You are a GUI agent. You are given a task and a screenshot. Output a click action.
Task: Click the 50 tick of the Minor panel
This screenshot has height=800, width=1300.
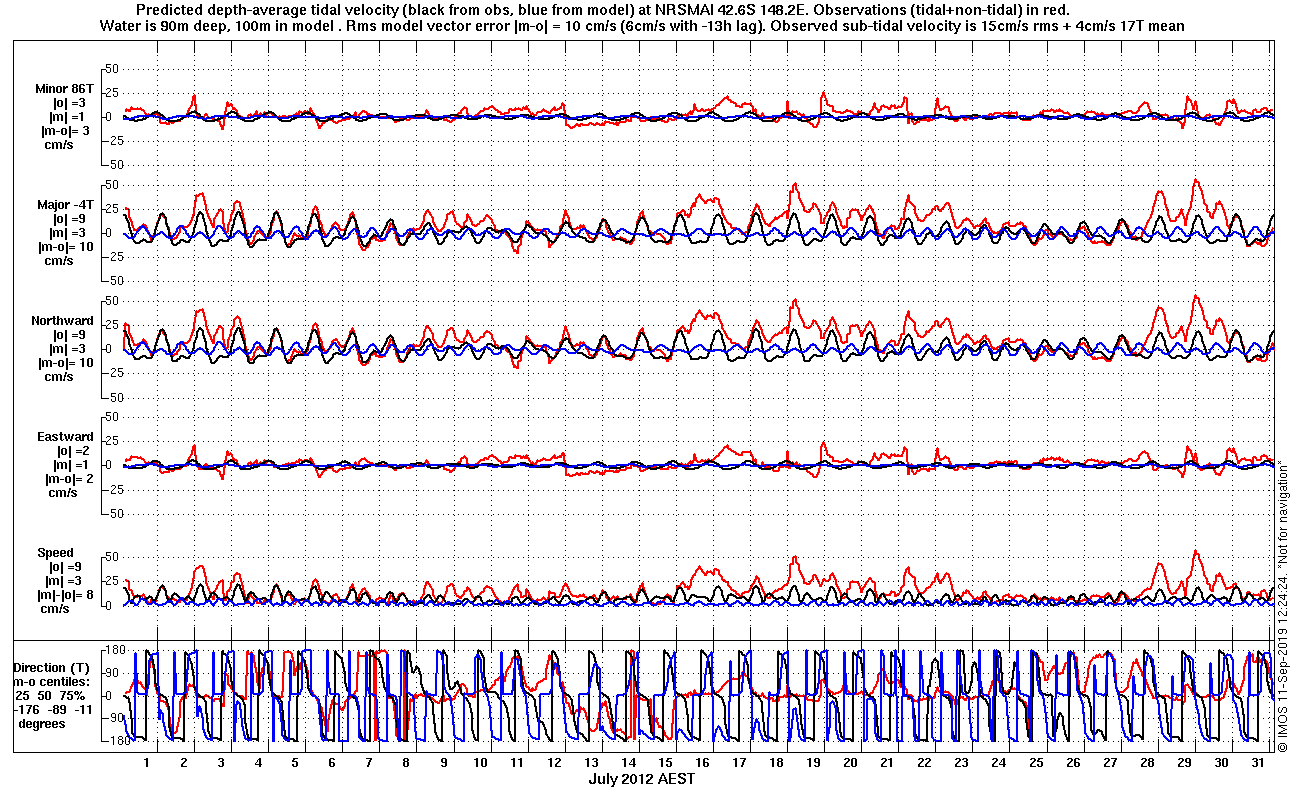(x=112, y=69)
